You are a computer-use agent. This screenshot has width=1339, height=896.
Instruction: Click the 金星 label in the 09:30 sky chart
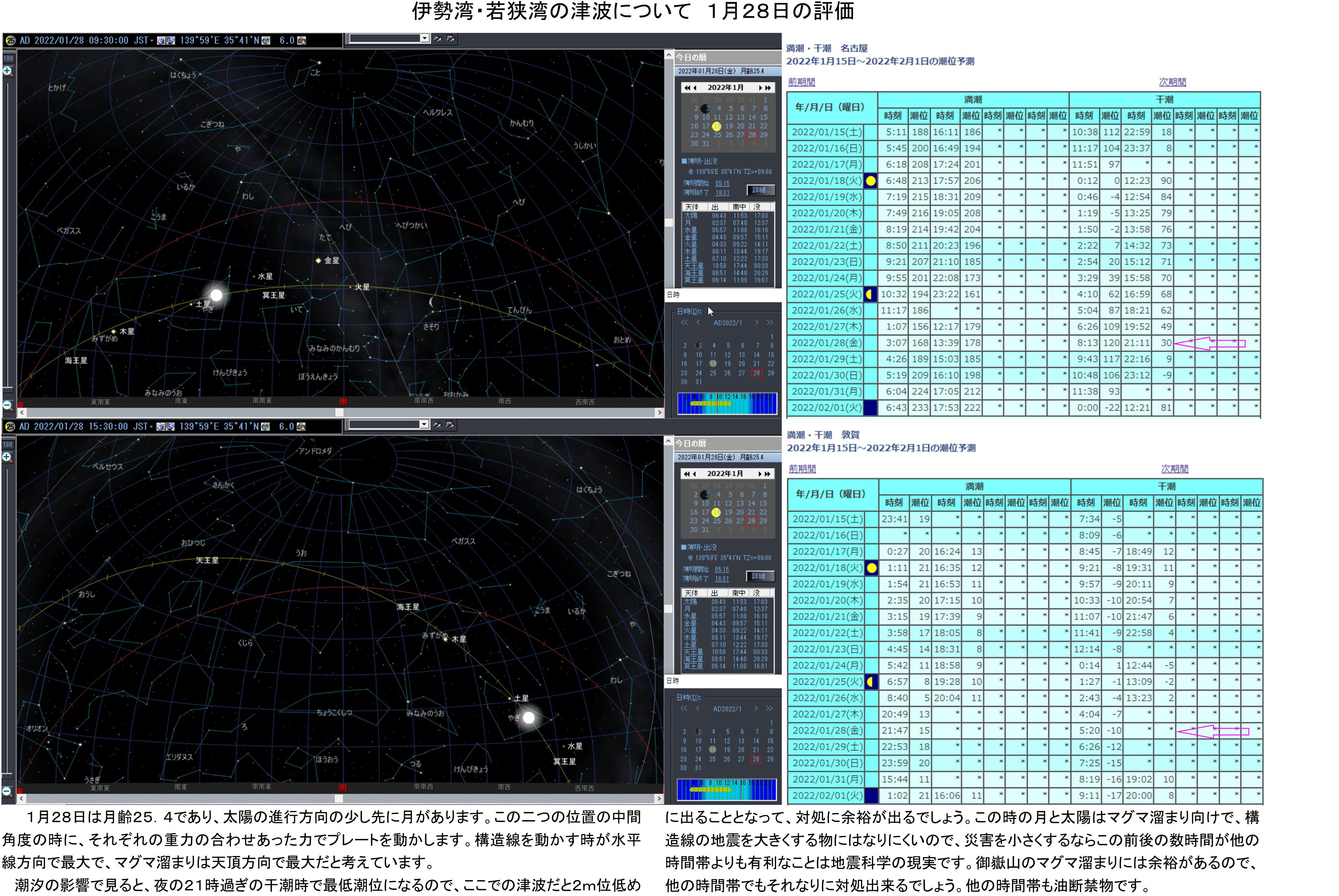pos(332,261)
